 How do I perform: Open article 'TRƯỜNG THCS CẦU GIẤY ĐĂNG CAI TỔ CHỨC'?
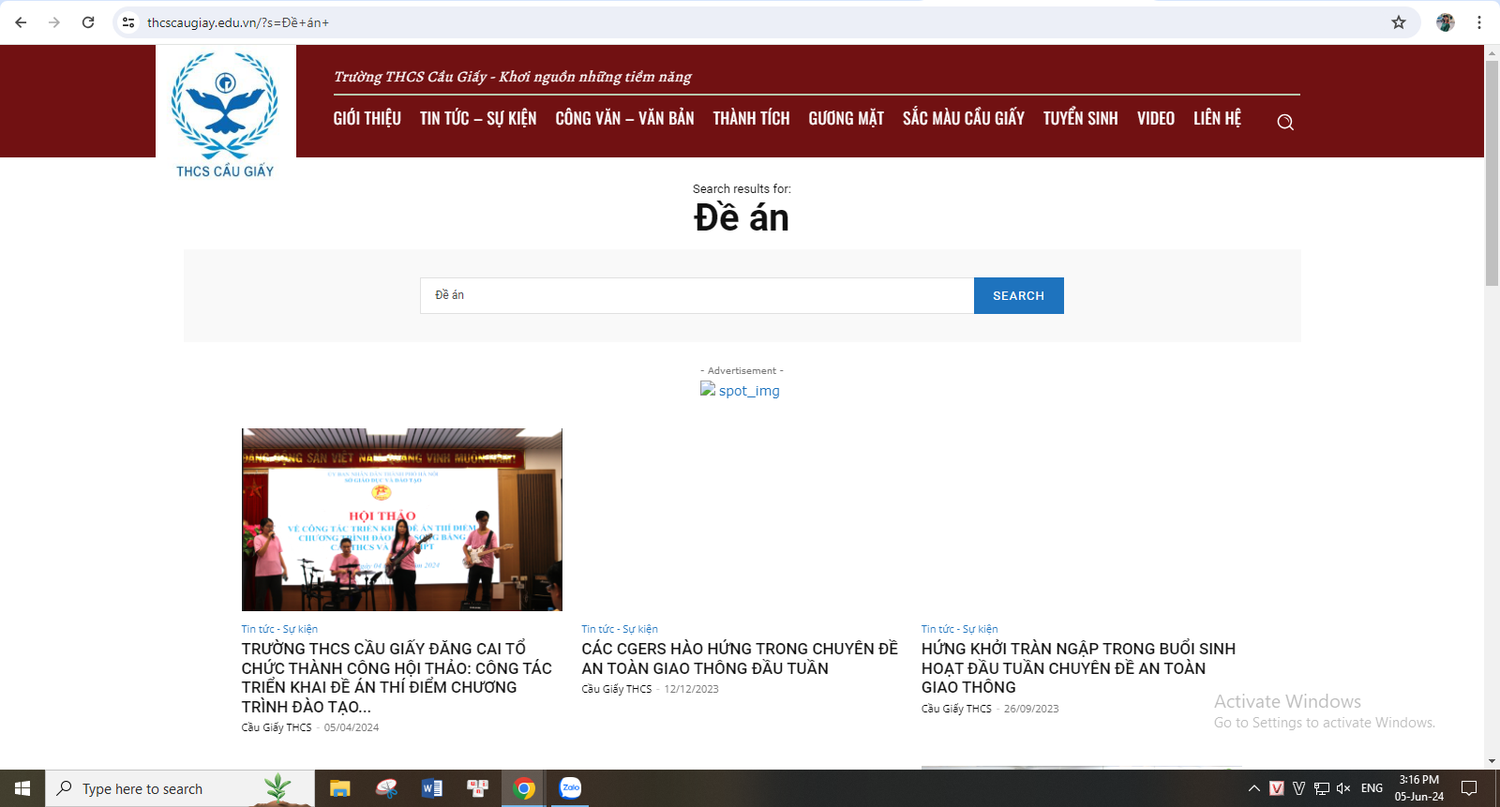point(397,678)
